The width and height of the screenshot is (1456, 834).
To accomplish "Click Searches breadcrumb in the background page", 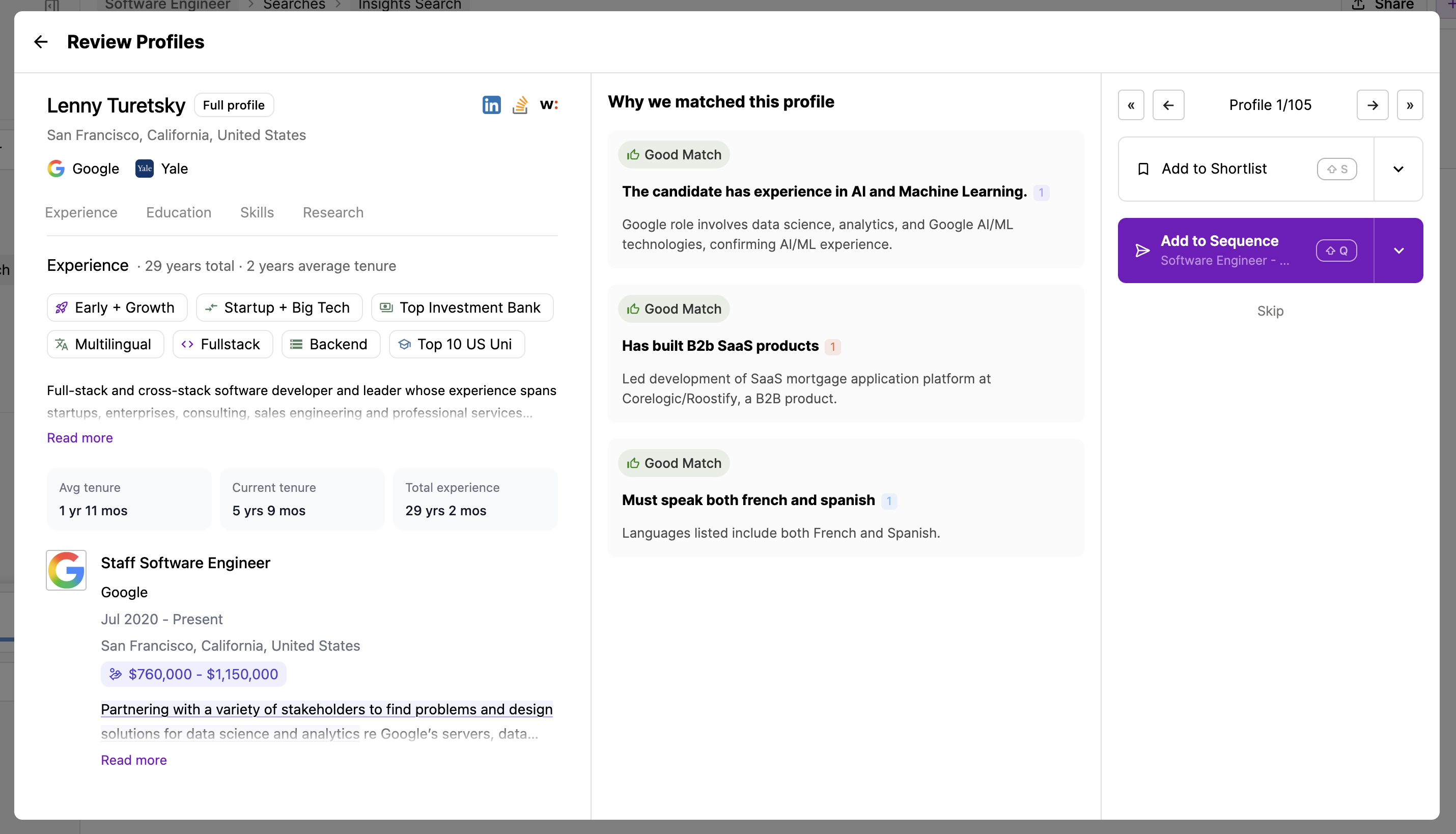I will (294, 5).
